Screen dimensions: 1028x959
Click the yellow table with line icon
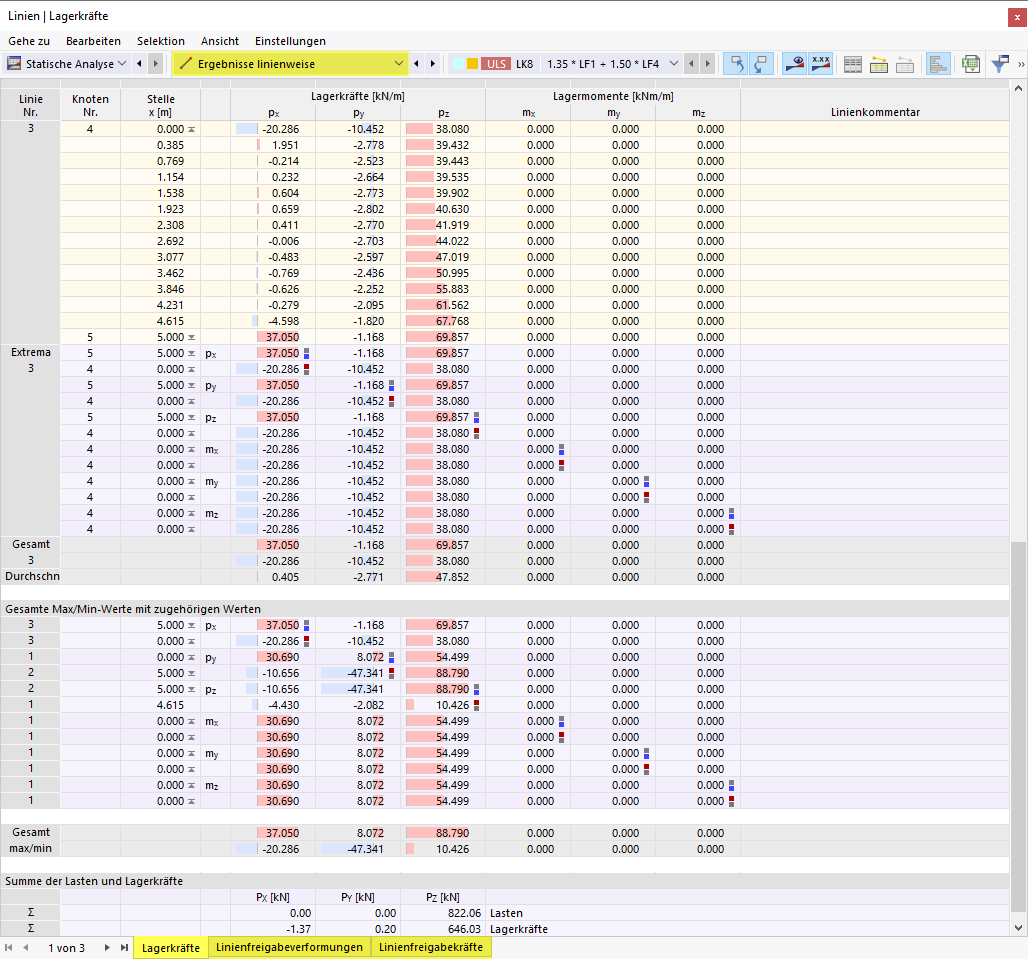(879, 64)
